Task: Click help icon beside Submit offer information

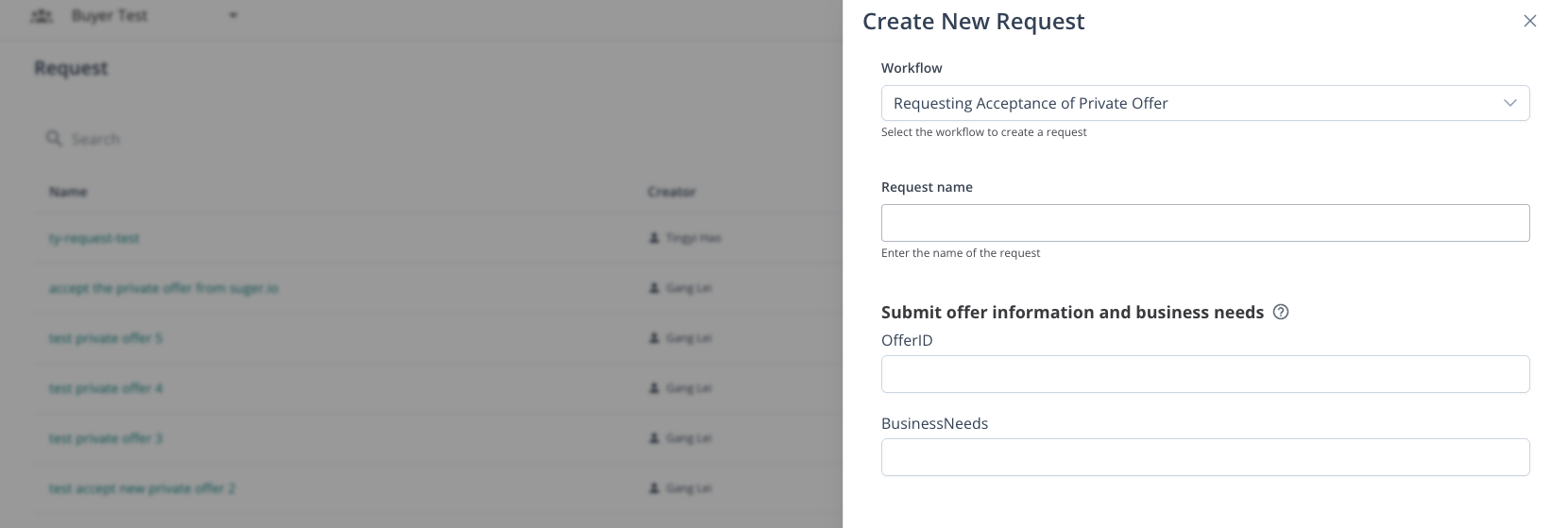Action: [x=1281, y=312]
